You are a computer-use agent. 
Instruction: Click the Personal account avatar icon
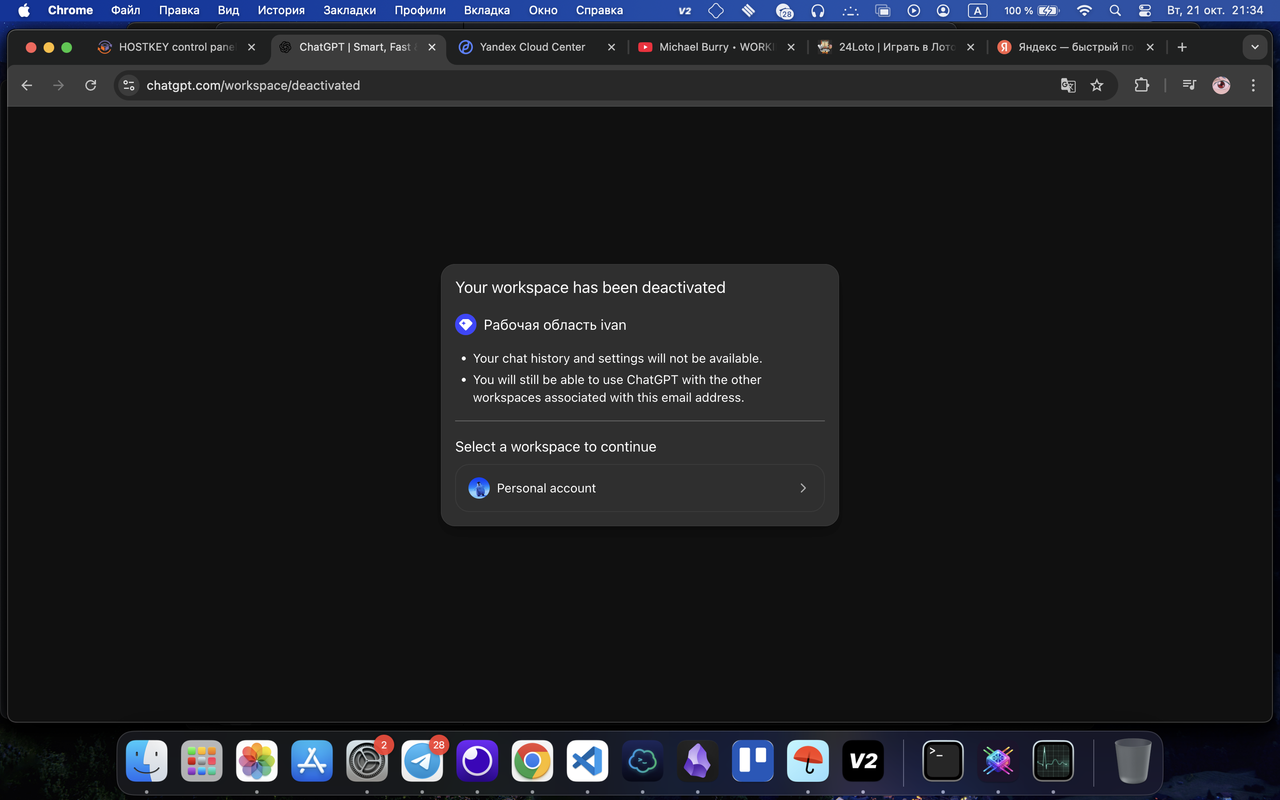[x=479, y=488]
